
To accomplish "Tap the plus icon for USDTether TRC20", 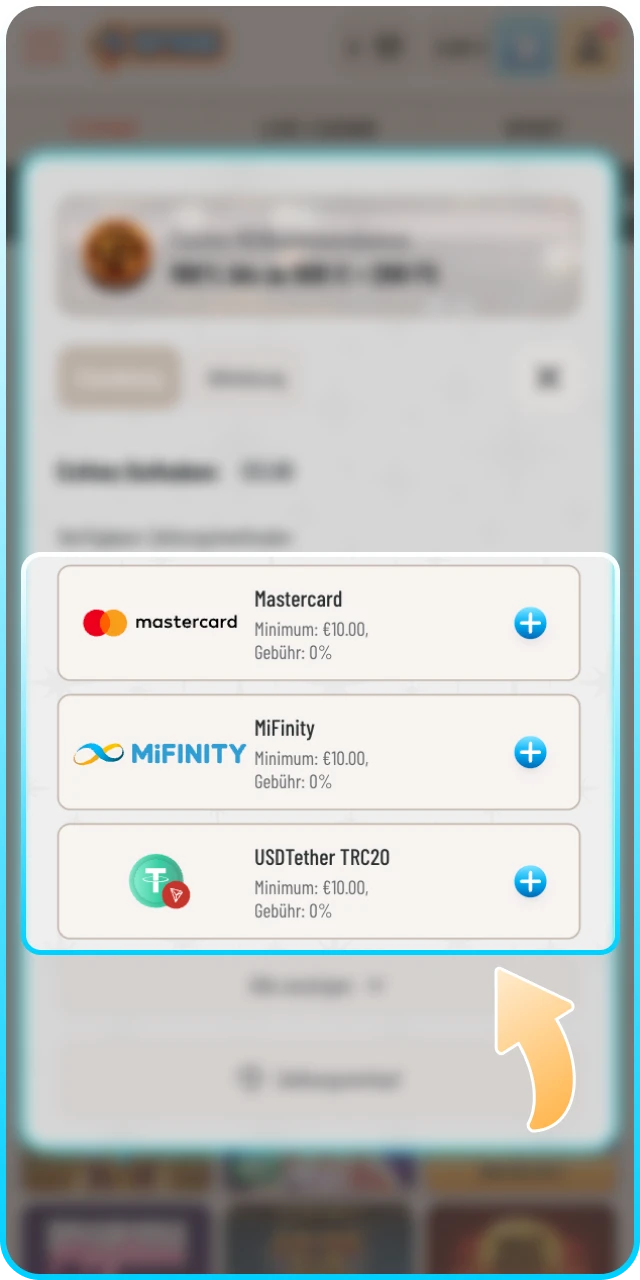I will point(530,882).
